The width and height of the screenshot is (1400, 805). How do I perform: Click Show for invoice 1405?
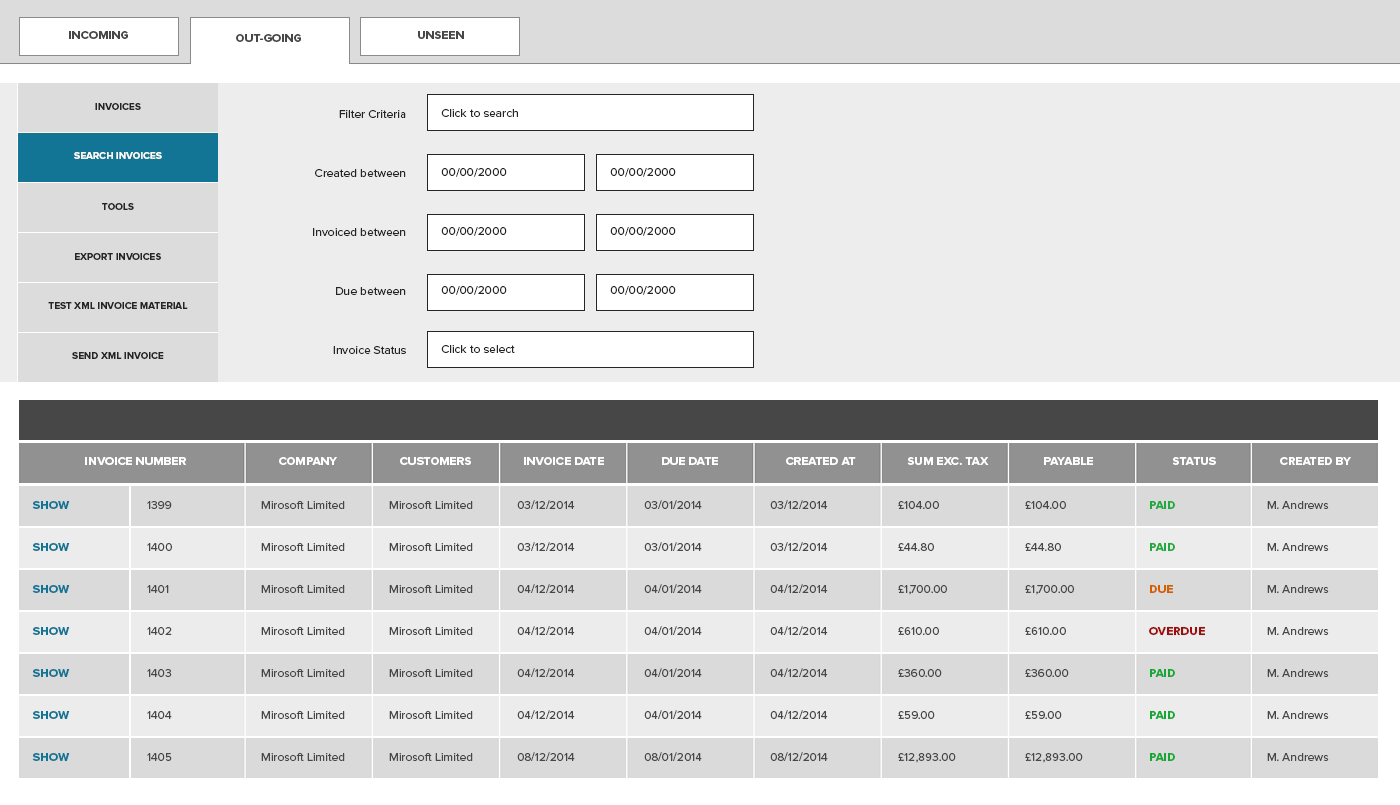point(51,758)
